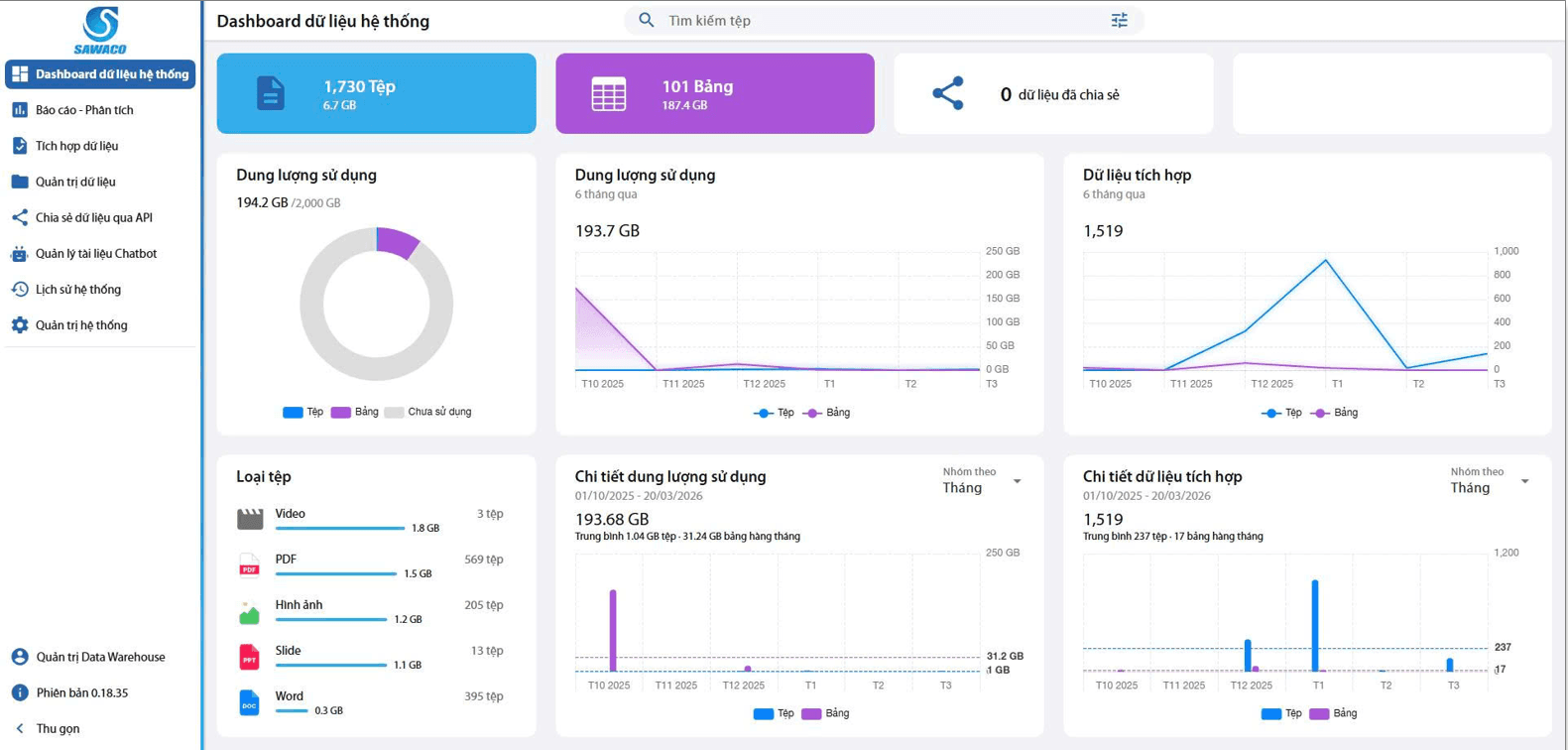Click the search filter tune icon
Image resolution: width=1568 pixels, height=750 pixels.
[1119, 20]
